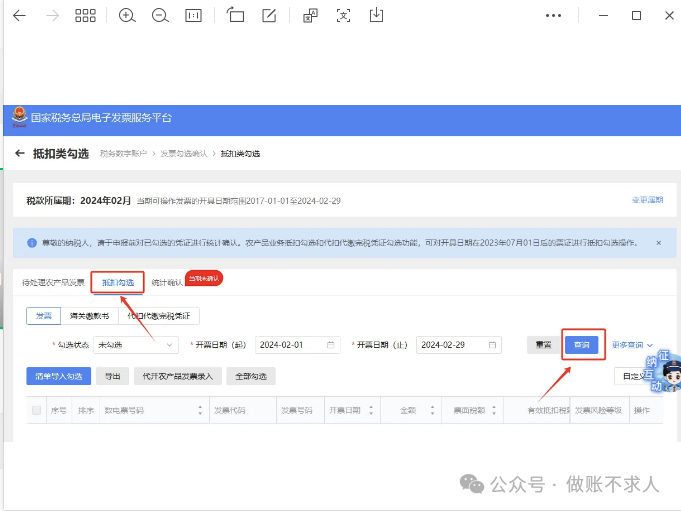Switch to the 统计确认 tab

167,283
